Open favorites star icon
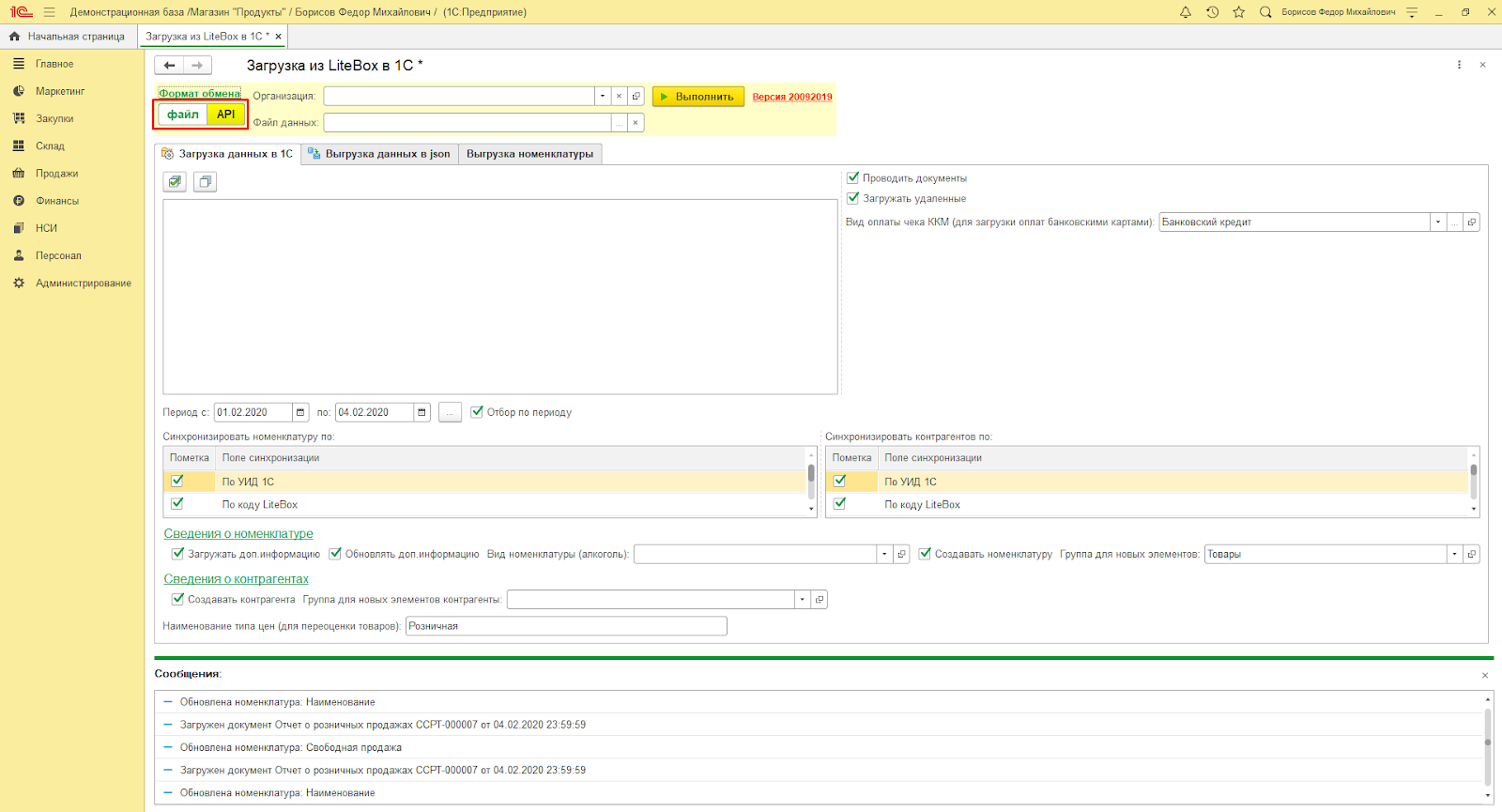Viewport: 1502px width, 812px height. coord(1239,12)
